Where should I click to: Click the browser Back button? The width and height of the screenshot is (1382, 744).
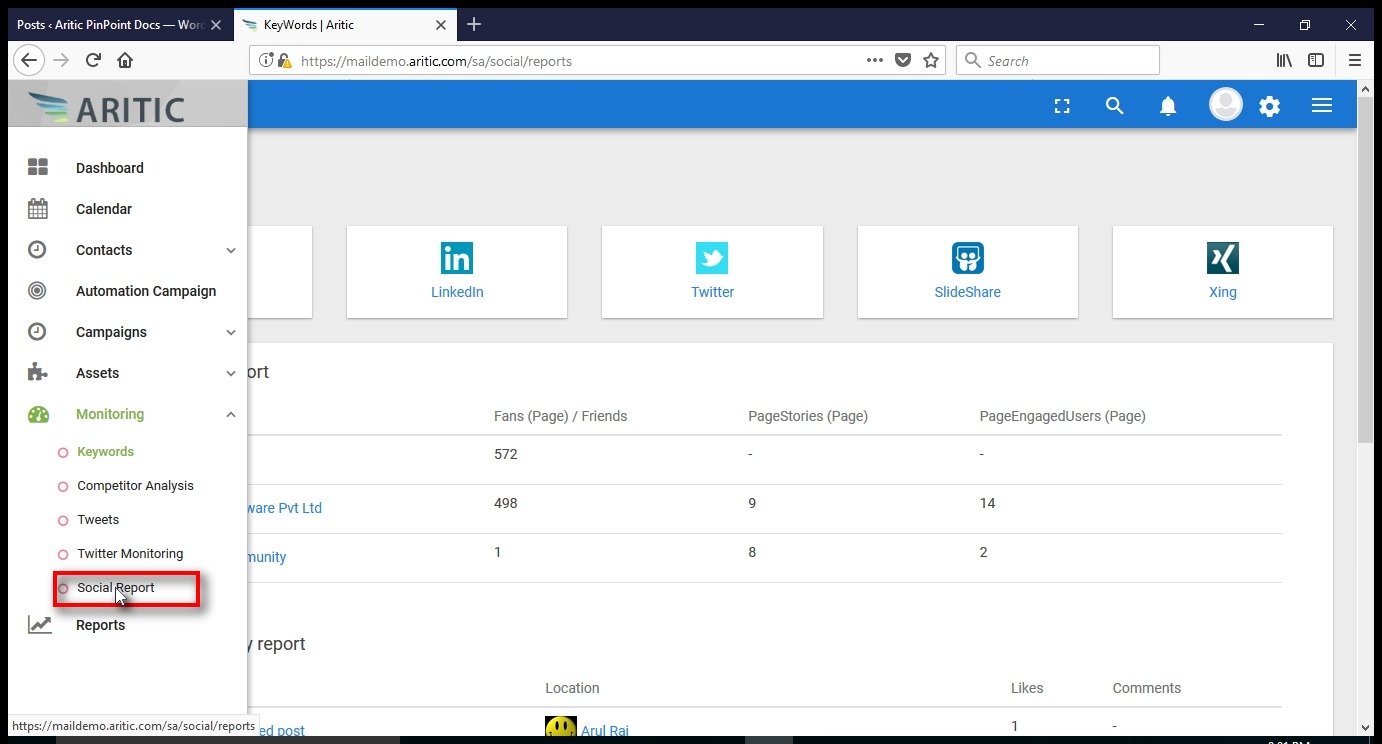coord(29,60)
